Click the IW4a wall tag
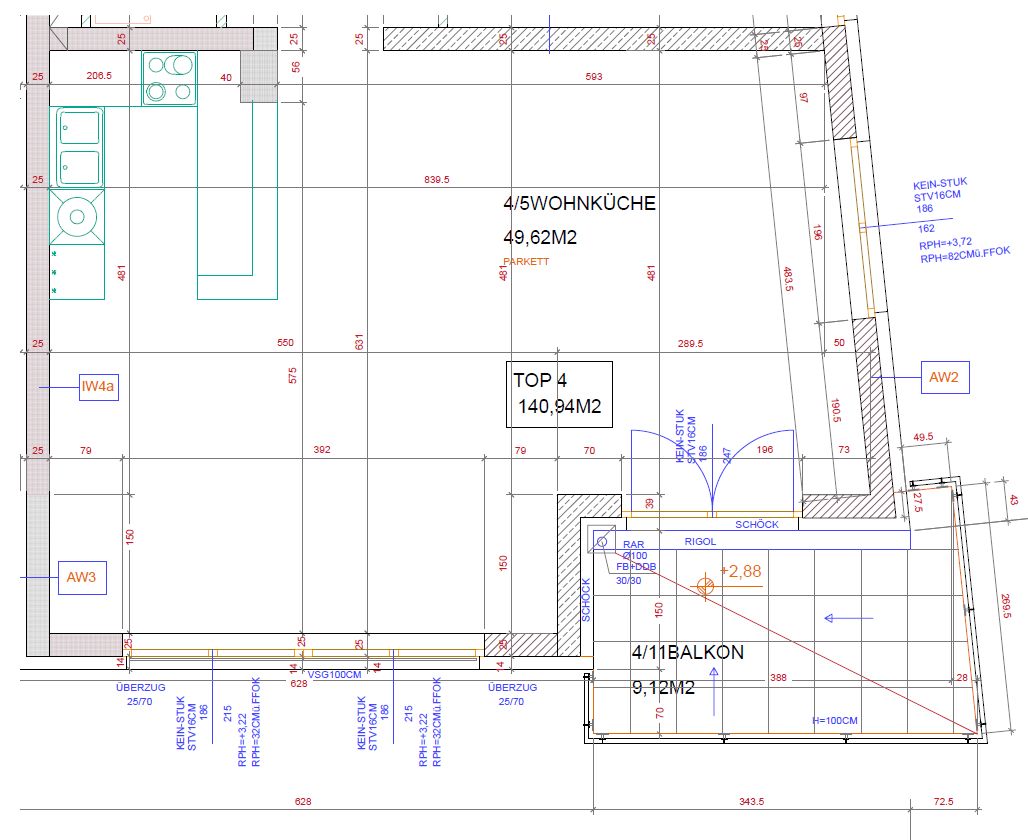This screenshot has width=1028, height=840. tap(99, 386)
